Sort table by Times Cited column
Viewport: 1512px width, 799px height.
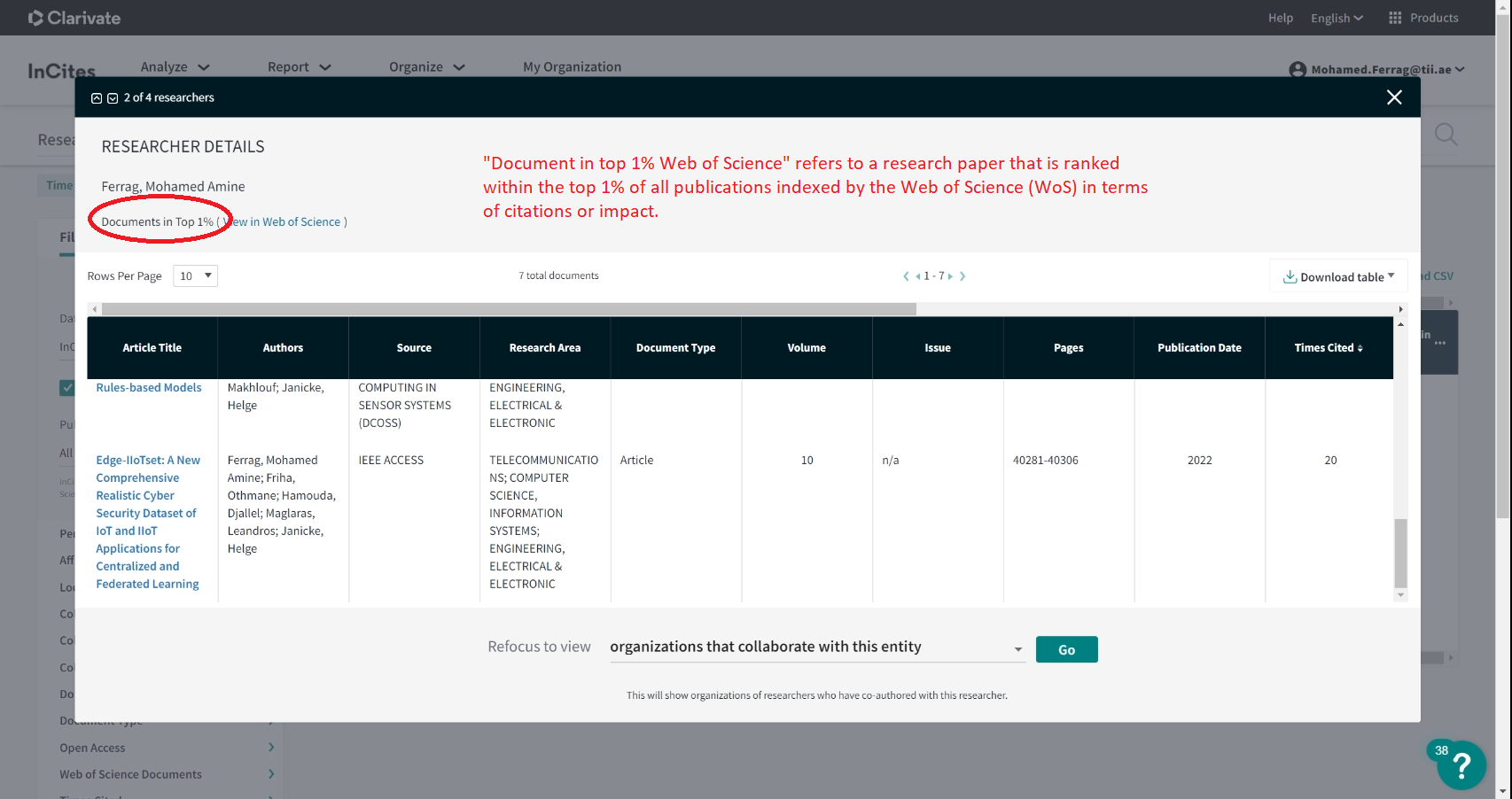1328,348
